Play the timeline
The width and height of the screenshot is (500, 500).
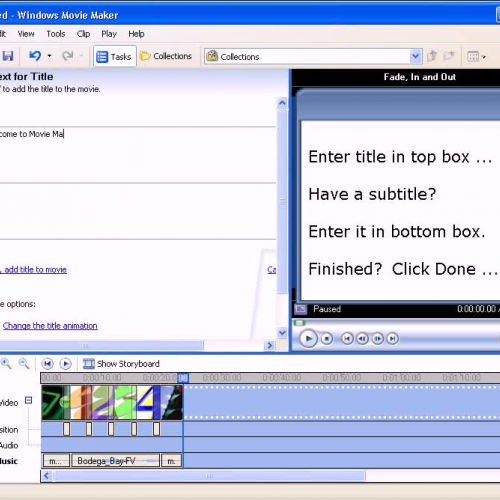pos(65,364)
